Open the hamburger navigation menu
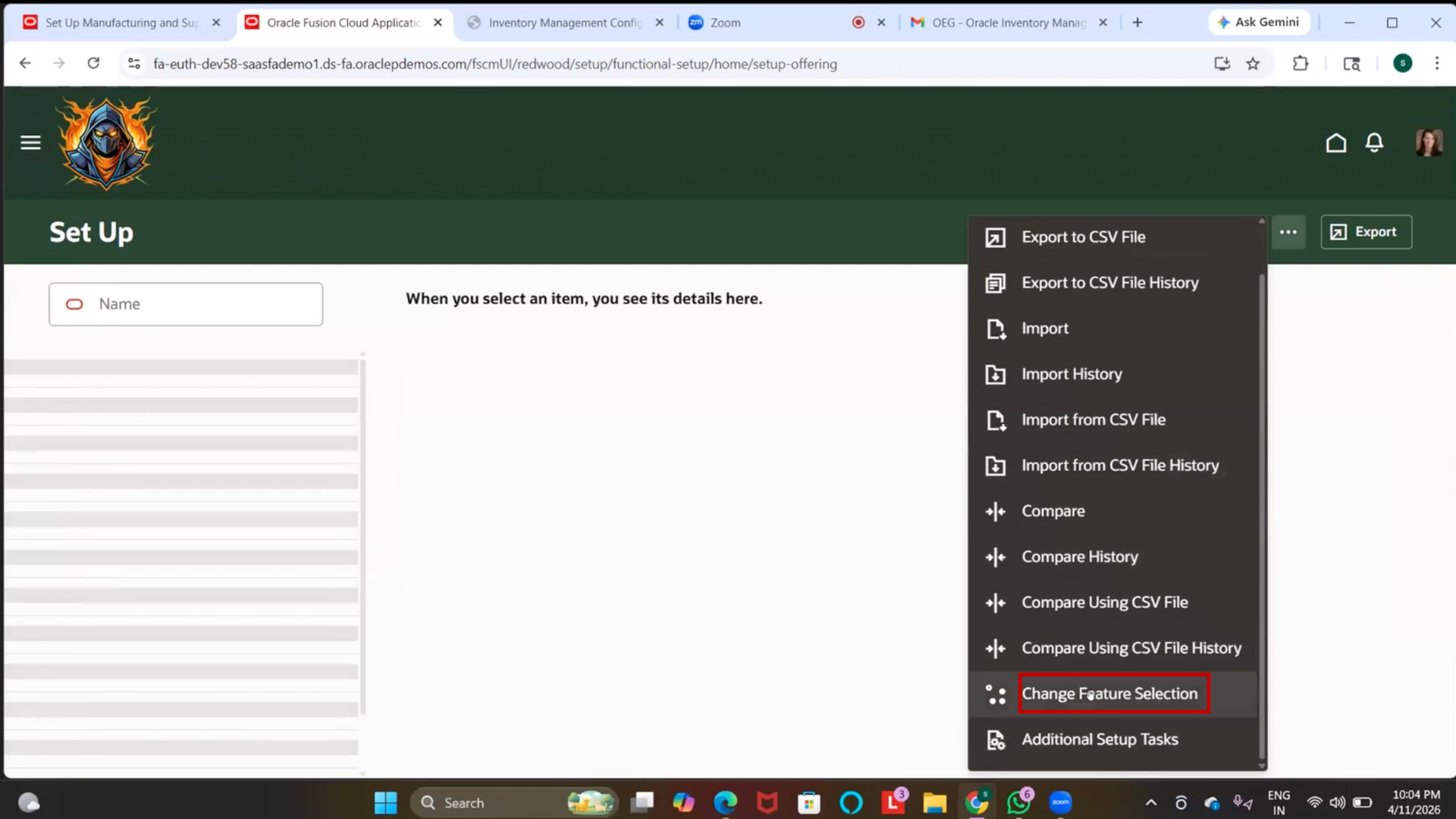 point(30,143)
